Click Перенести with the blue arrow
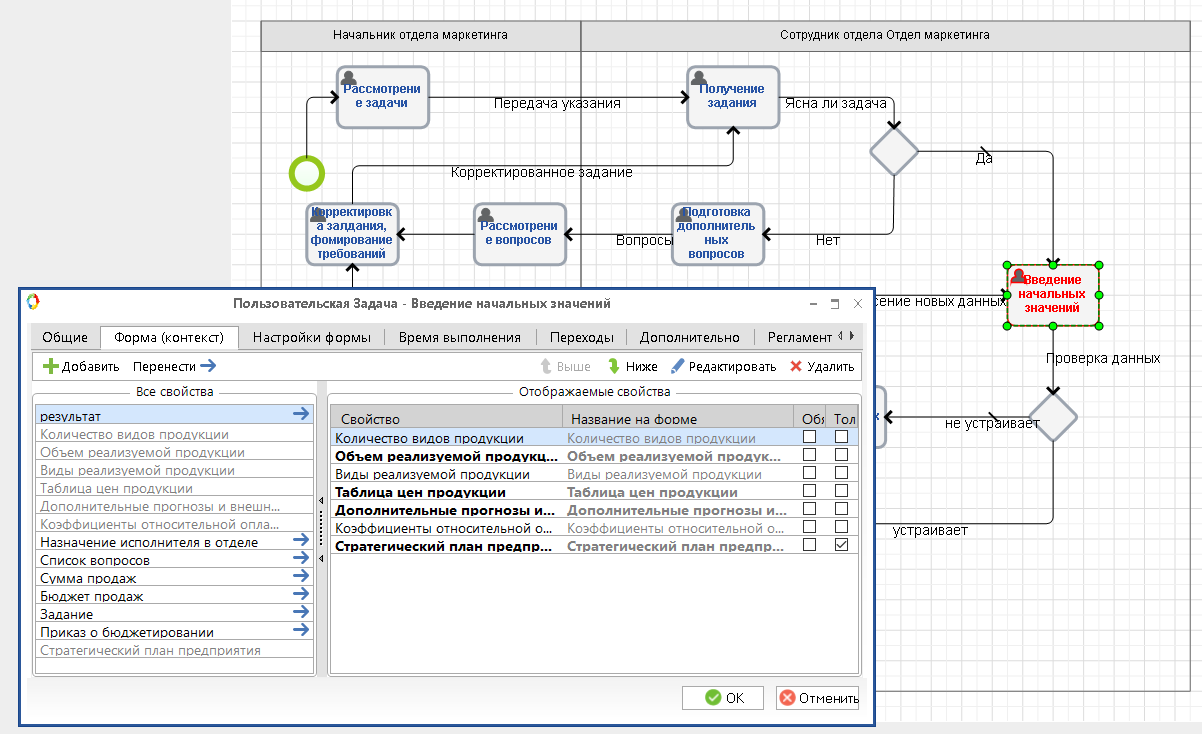1202x734 pixels. pyautogui.click(x=175, y=367)
